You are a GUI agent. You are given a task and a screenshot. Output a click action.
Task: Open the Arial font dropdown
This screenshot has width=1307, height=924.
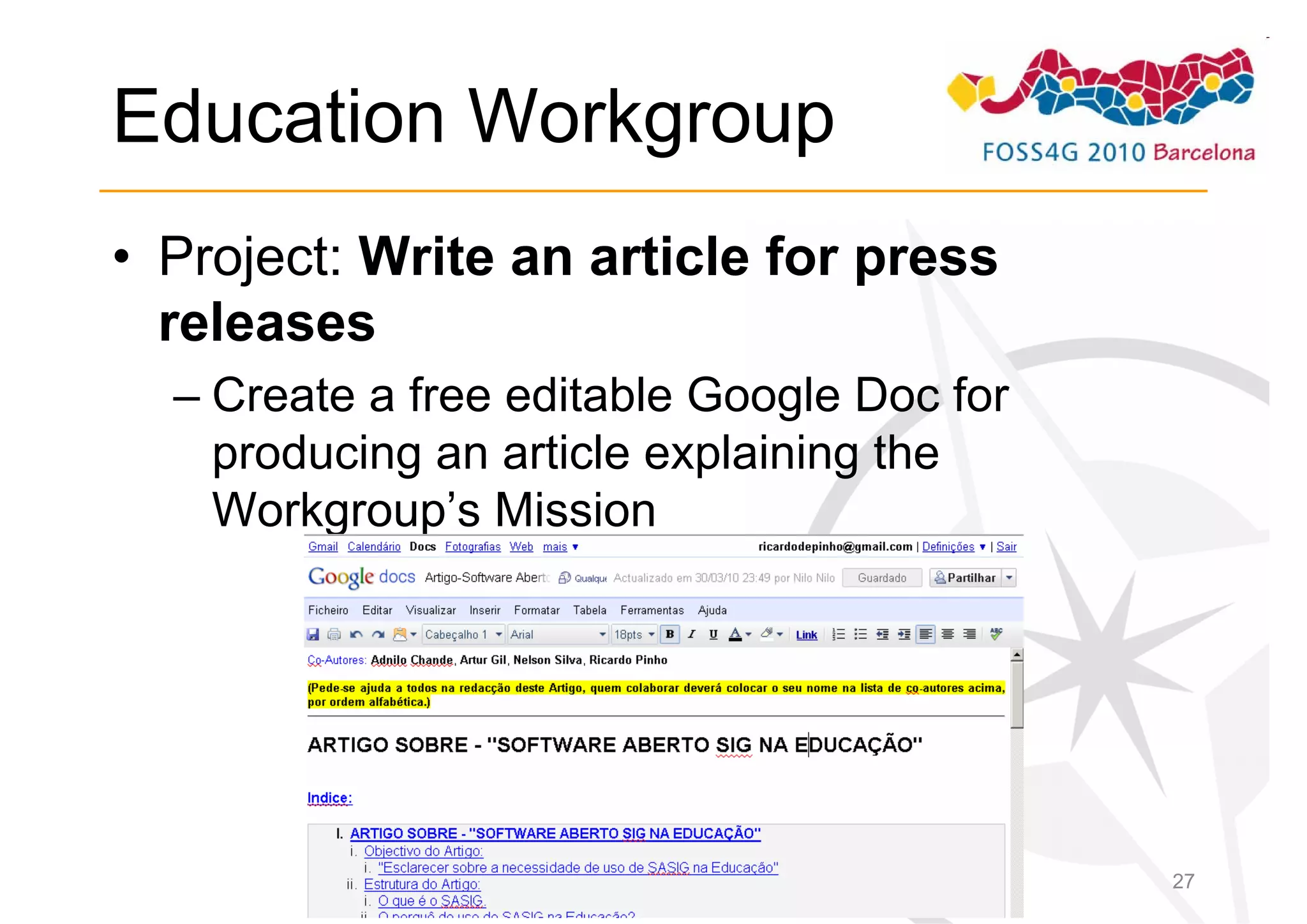point(558,634)
